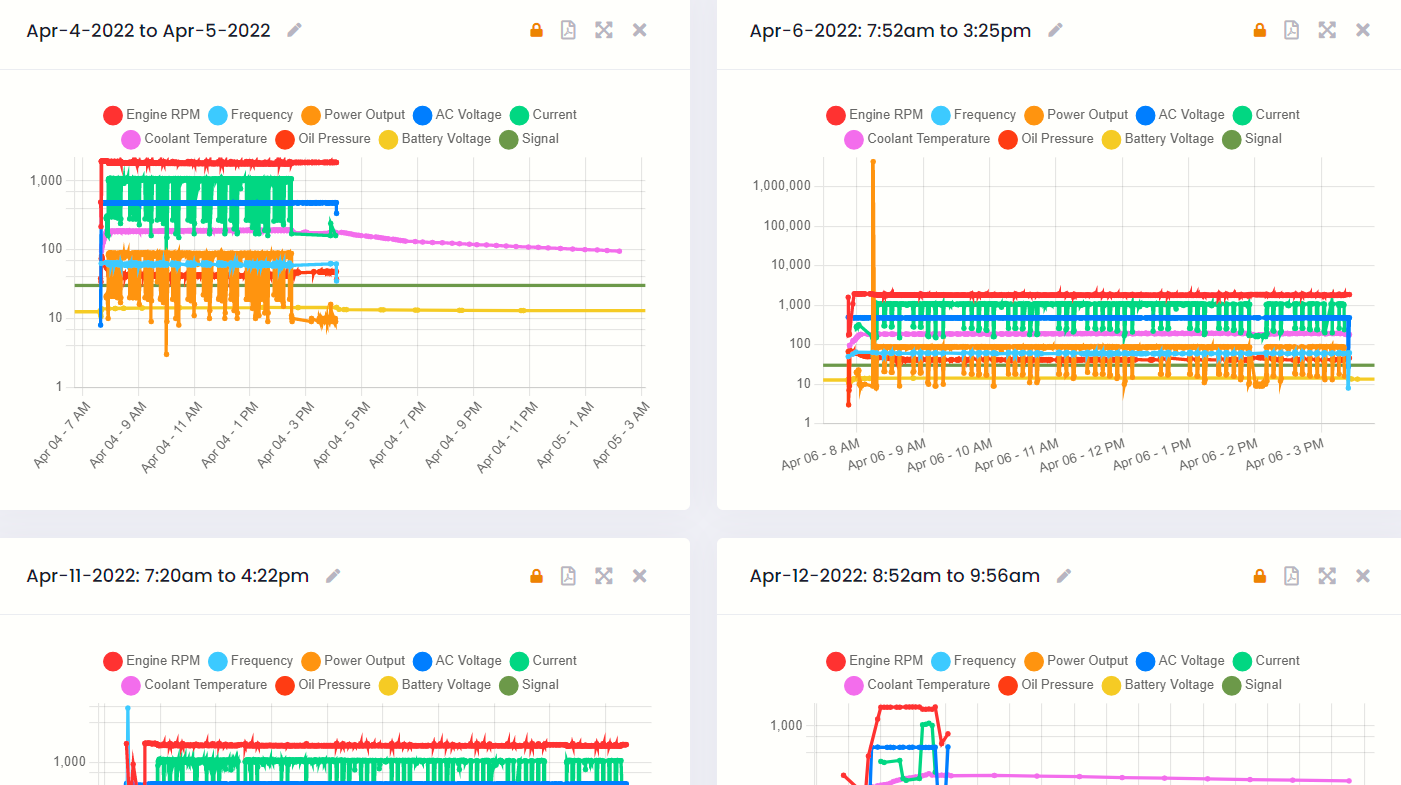Screen dimensions: 1401x785
Task: Disable Power Output in Apr-12 chart legend
Action: (x=1076, y=661)
